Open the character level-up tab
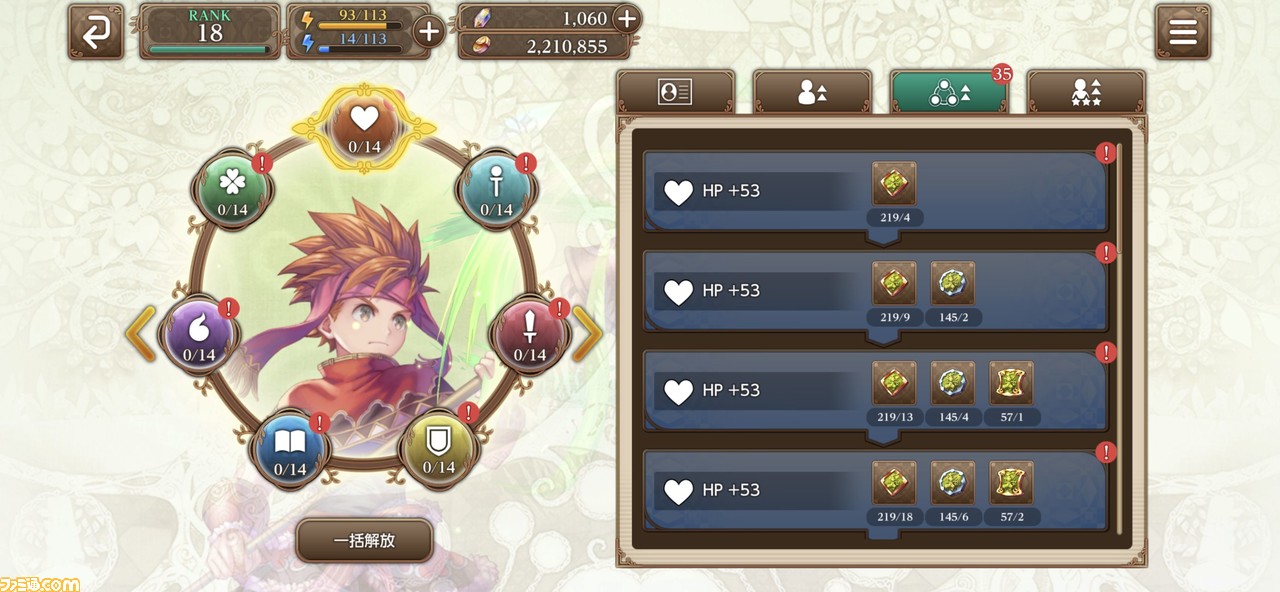1280x592 pixels. click(812, 92)
